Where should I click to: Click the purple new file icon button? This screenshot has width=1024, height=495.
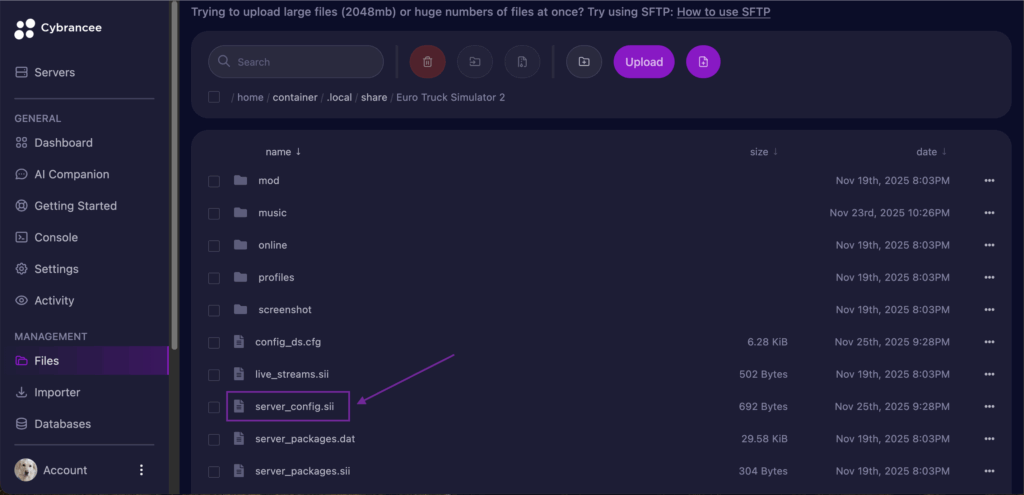coord(703,62)
